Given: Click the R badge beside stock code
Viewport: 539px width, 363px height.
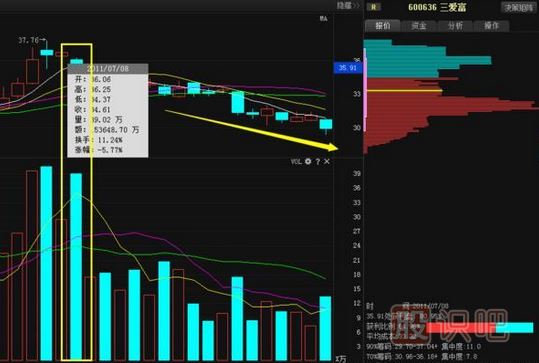Looking at the screenshot, I should (374, 7).
